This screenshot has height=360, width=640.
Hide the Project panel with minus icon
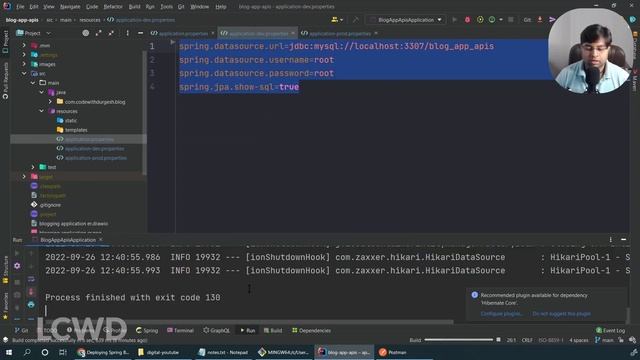click(140, 33)
